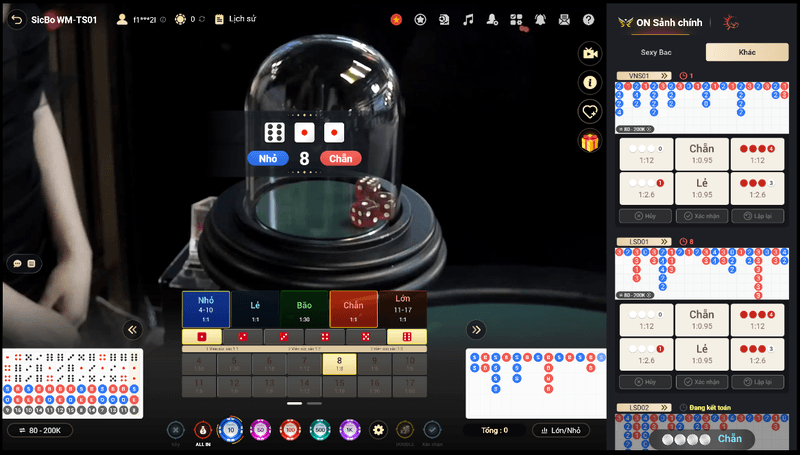The height and width of the screenshot is (455, 800).
Task: Open Lịch sử history
Action: [x=236, y=19]
